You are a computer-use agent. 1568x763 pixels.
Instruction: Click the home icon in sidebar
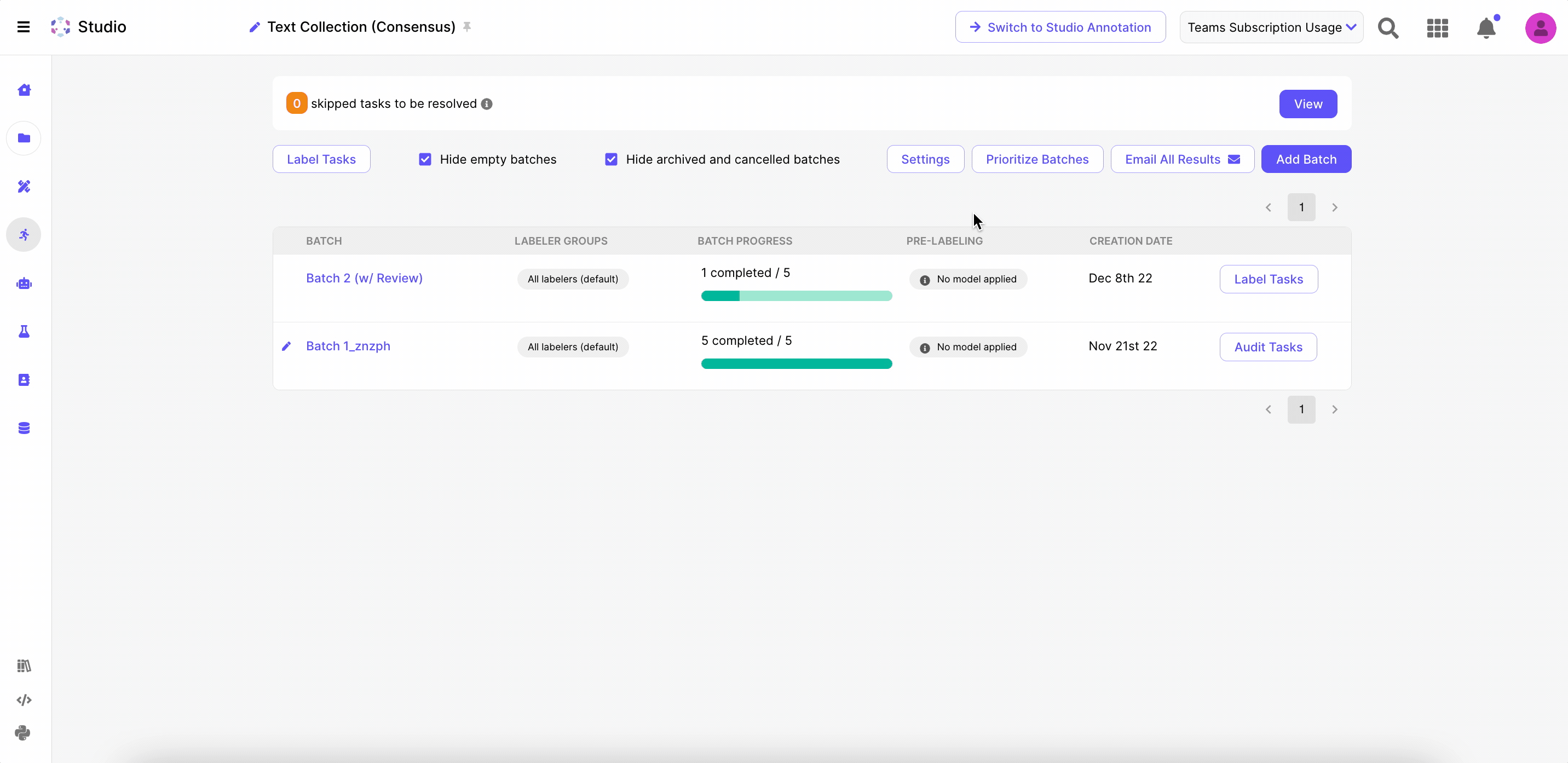pos(24,90)
